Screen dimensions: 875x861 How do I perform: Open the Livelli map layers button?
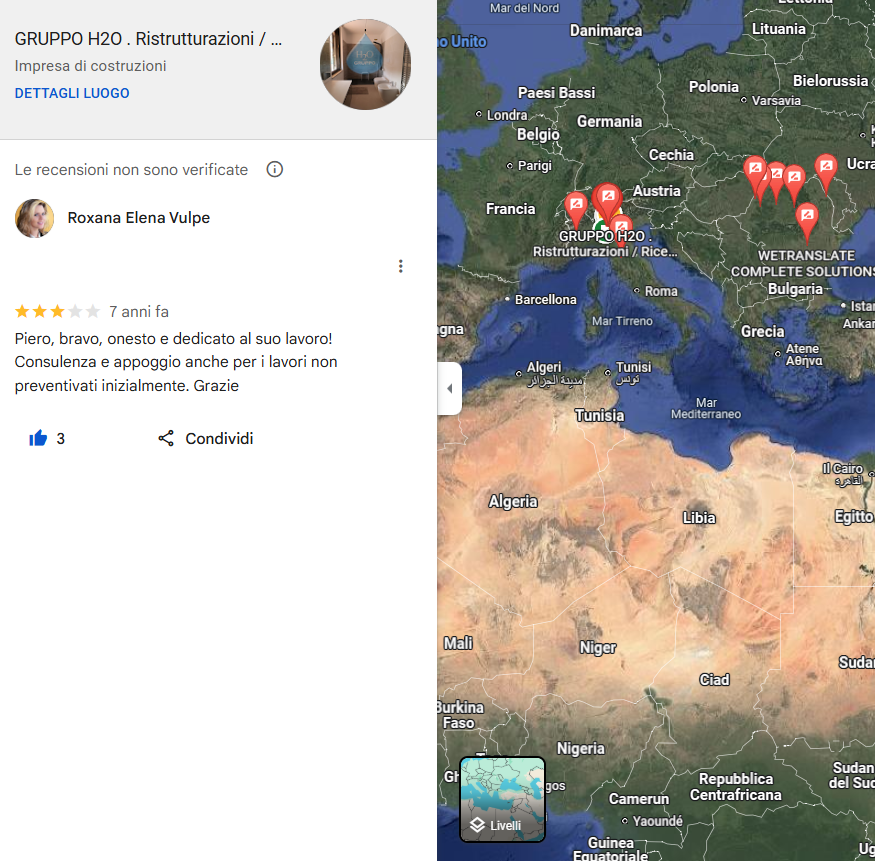[x=502, y=799]
